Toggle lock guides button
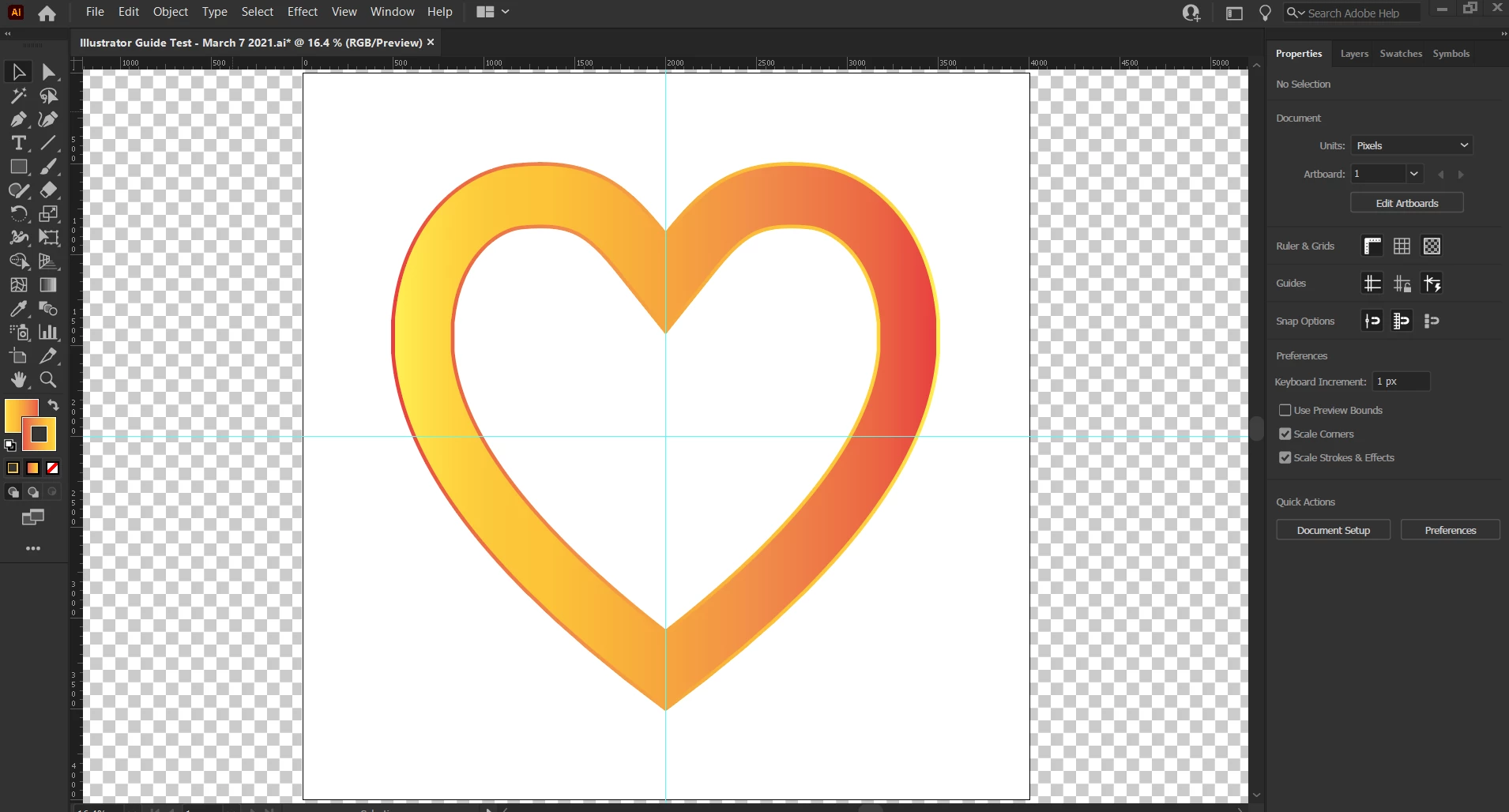Viewport: 1509px width, 812px height. coord(1402,283)
